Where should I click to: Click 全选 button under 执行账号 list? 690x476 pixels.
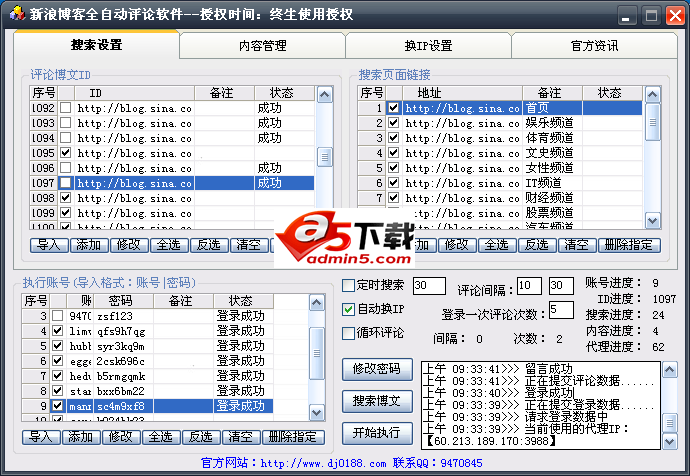click(x=161, y=437)
